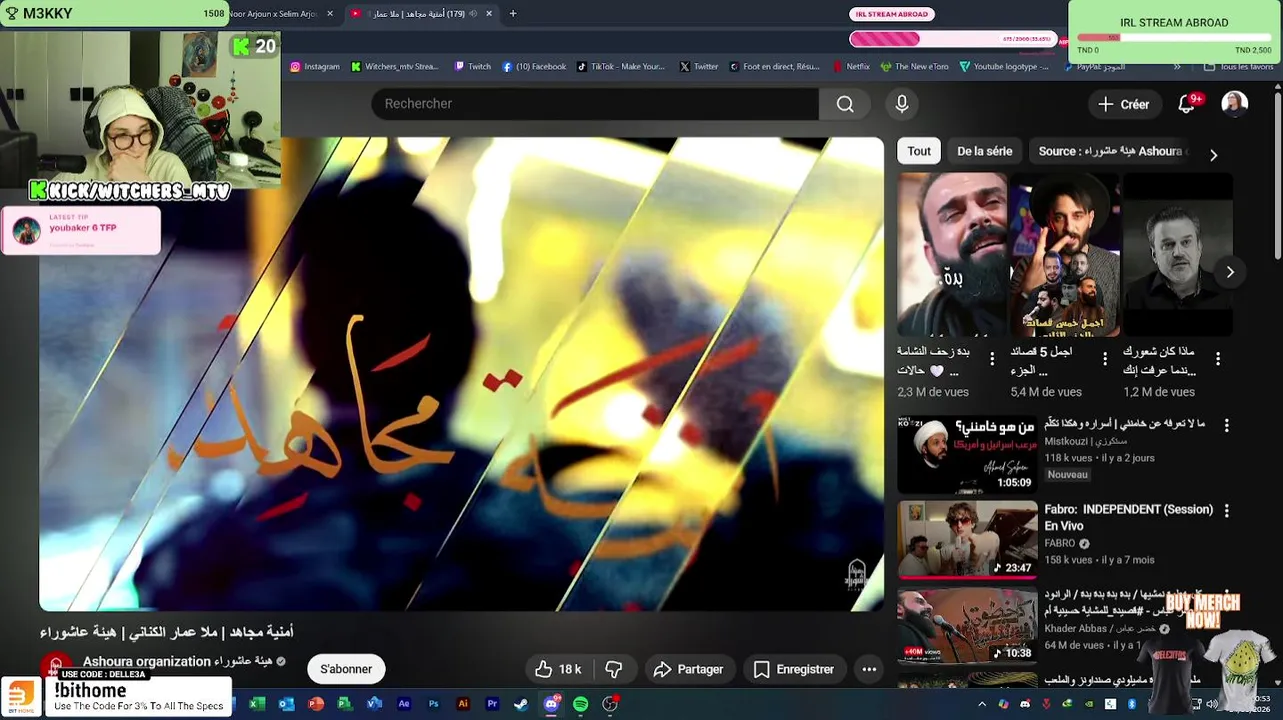Open Illustrator from taskbar
The height and width of the screenshot is (720, 1283).
[x=462, y=704]
